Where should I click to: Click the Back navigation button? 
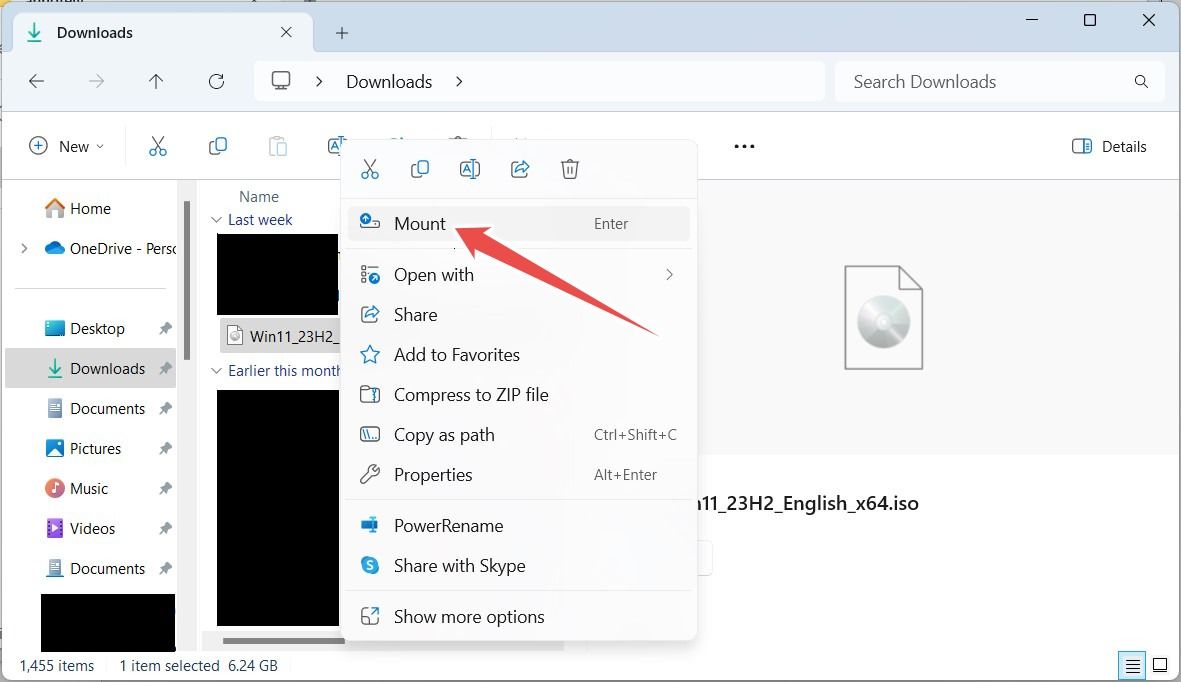(37, 81)
